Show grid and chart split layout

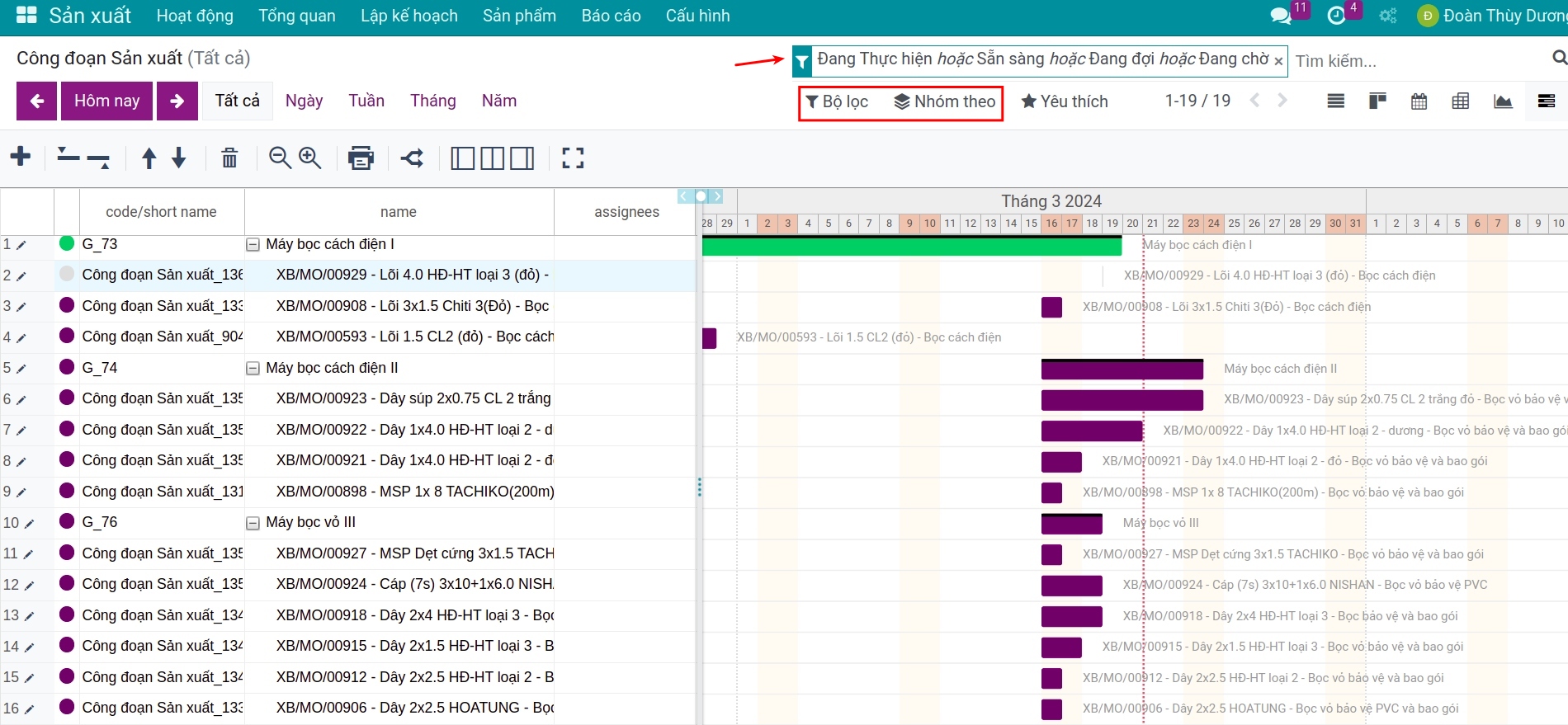coord(493,158)
